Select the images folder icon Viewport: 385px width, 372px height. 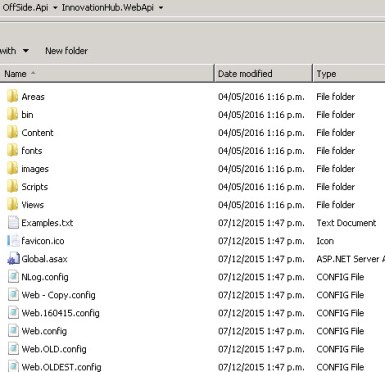(12, 168)
